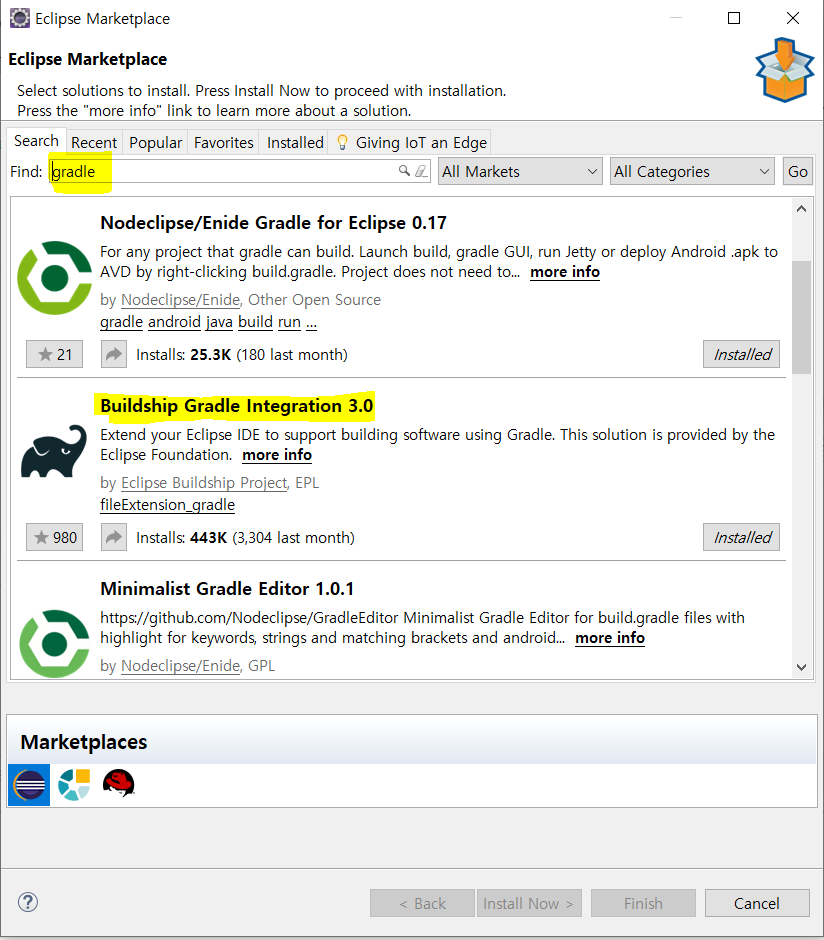The height and width of the screenshot is (940, 824).
Task: Open Nodeclipse/Enide author link under Minimalist Editor
Action: (x=180, y=665)
